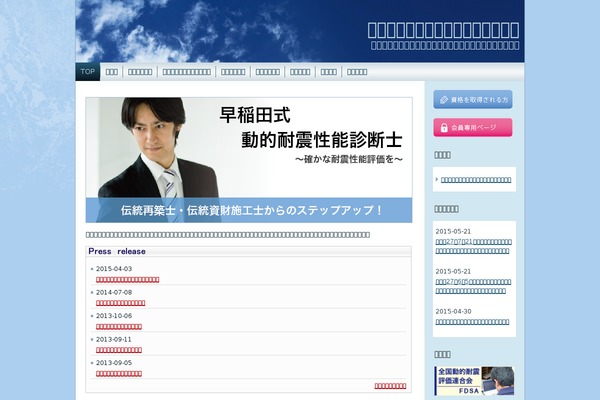Screen dimensions: 600x400
Task: Click the Press release heading
Action: (117, 251)
